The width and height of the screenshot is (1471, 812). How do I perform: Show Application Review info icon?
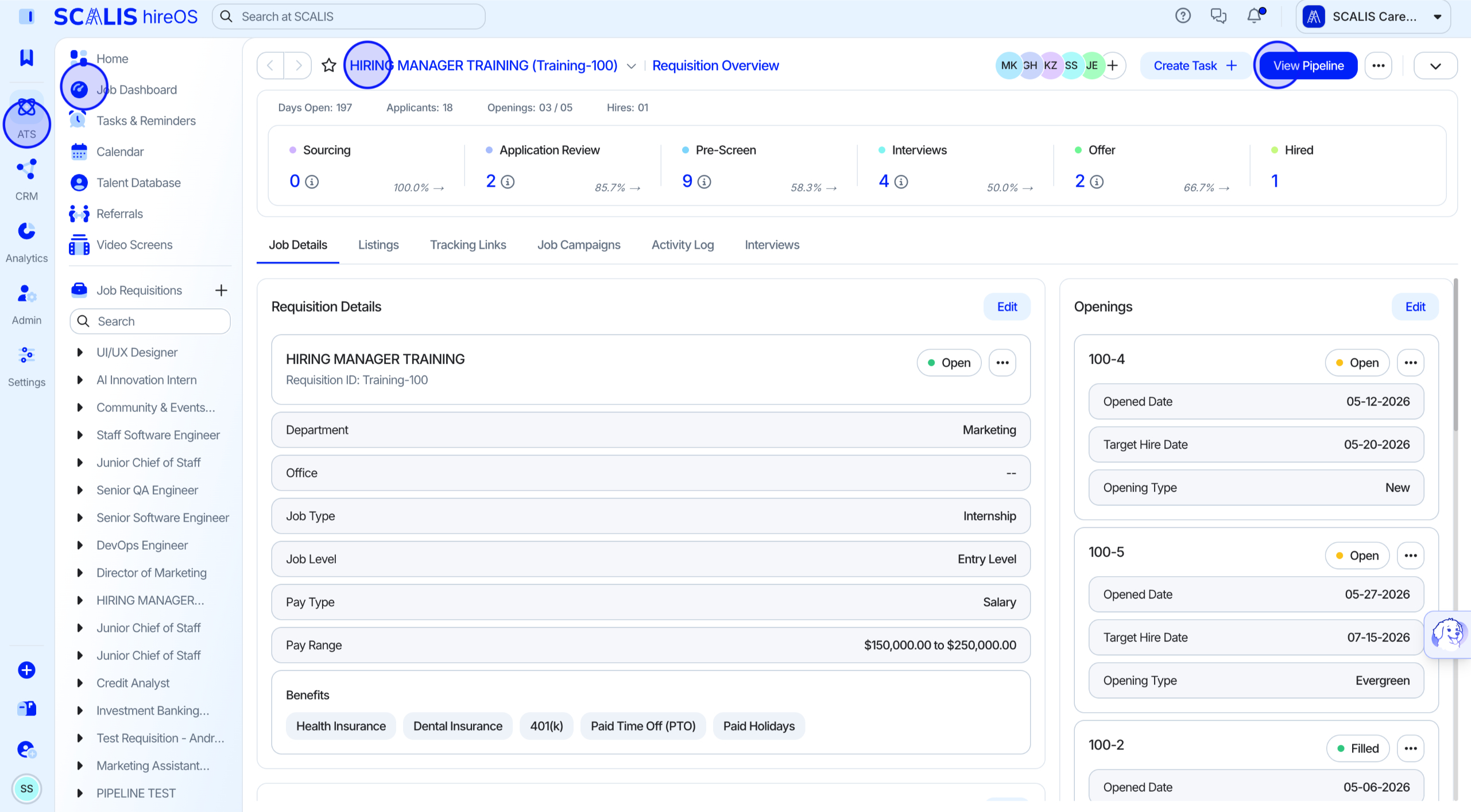508,182
